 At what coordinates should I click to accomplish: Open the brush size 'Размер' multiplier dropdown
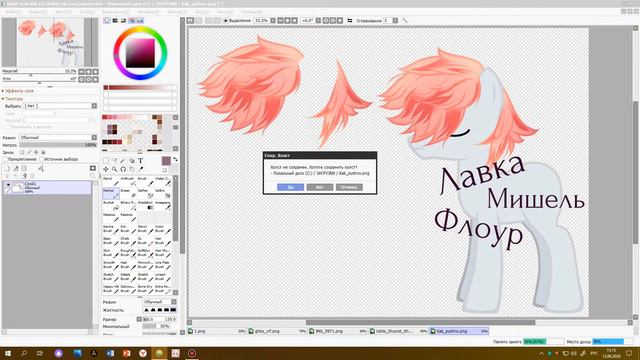coord(139,319)
